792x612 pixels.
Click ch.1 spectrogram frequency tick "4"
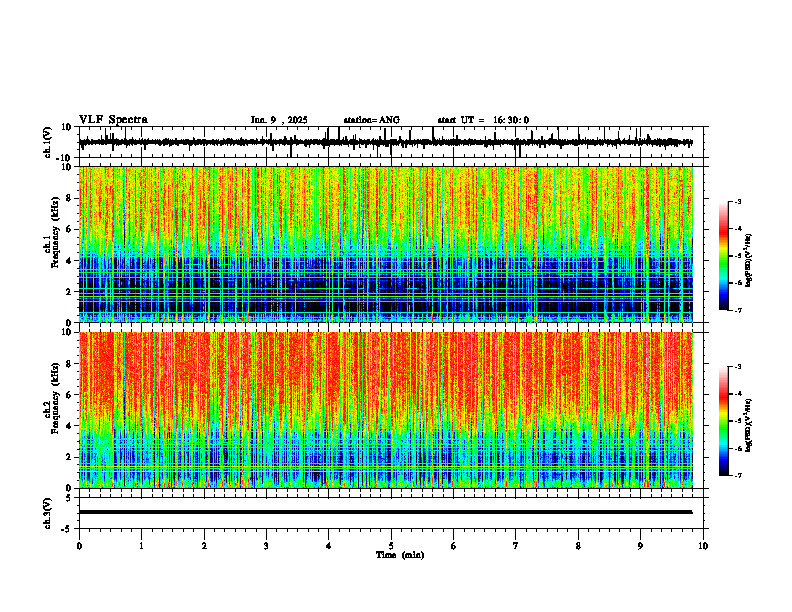click(69, 261)
